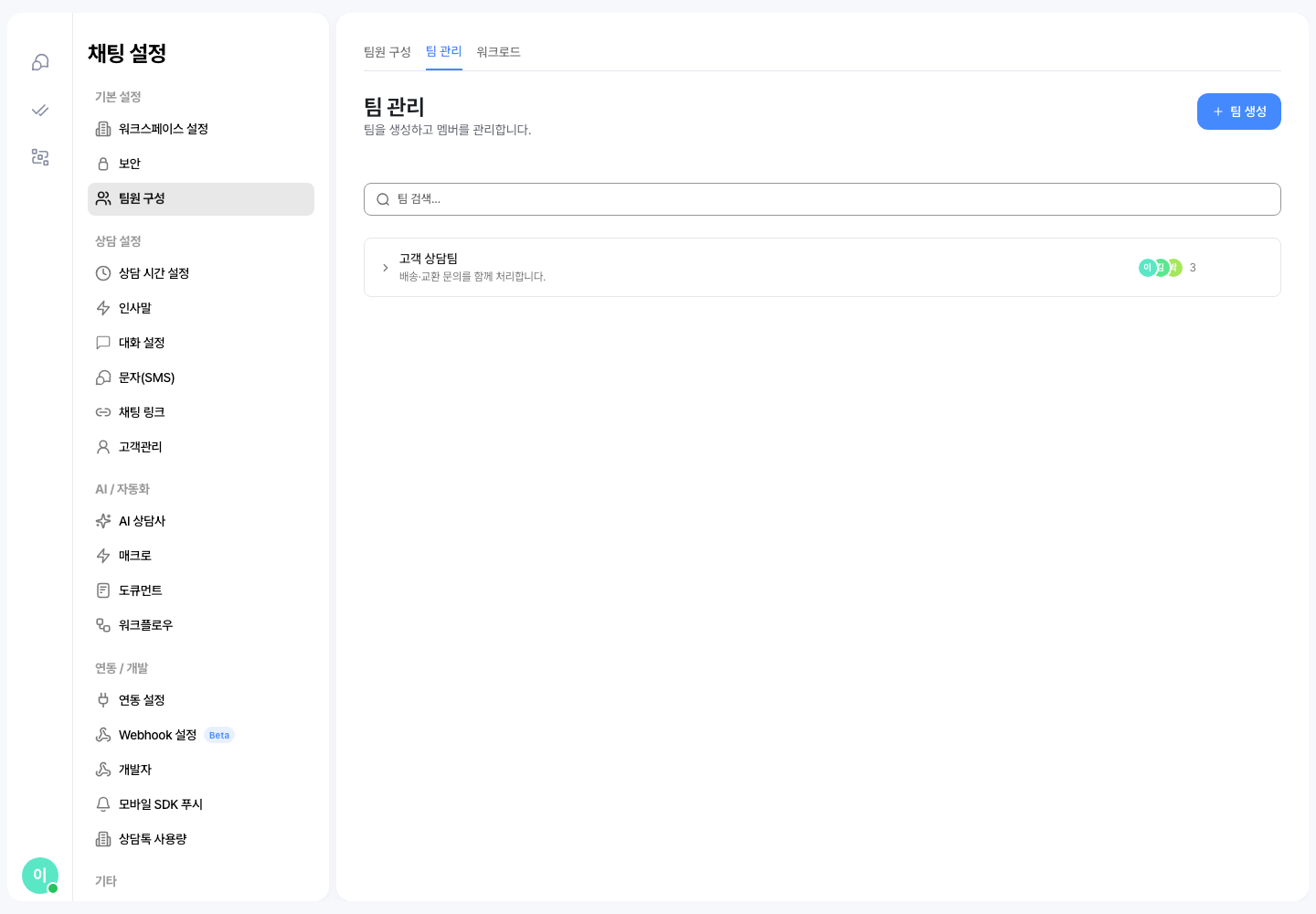Click the 팀 검색 search field
The image size is (1316, 914).
(822, 199)
